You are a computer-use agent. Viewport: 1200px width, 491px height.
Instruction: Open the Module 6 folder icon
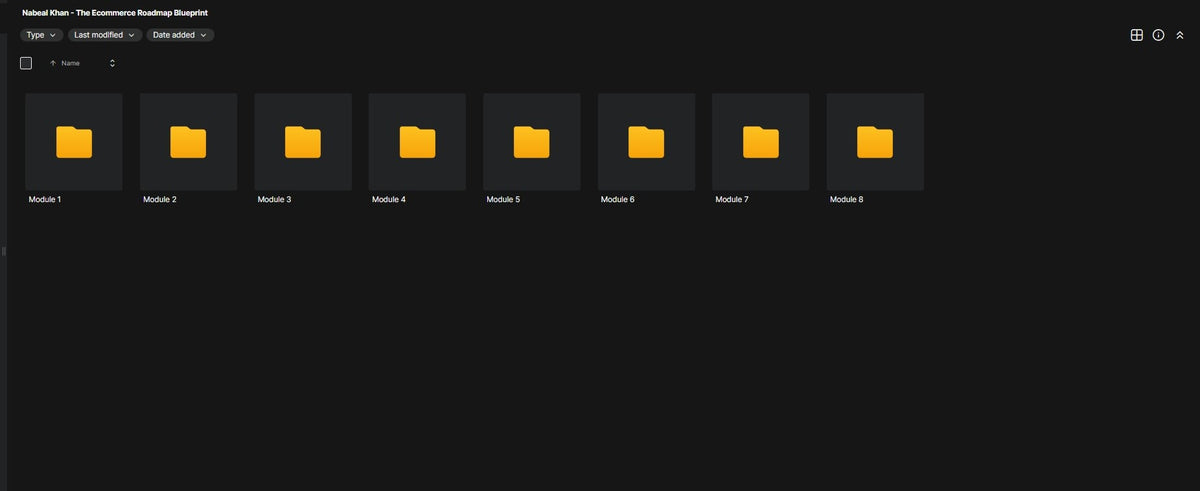[646, 142]
